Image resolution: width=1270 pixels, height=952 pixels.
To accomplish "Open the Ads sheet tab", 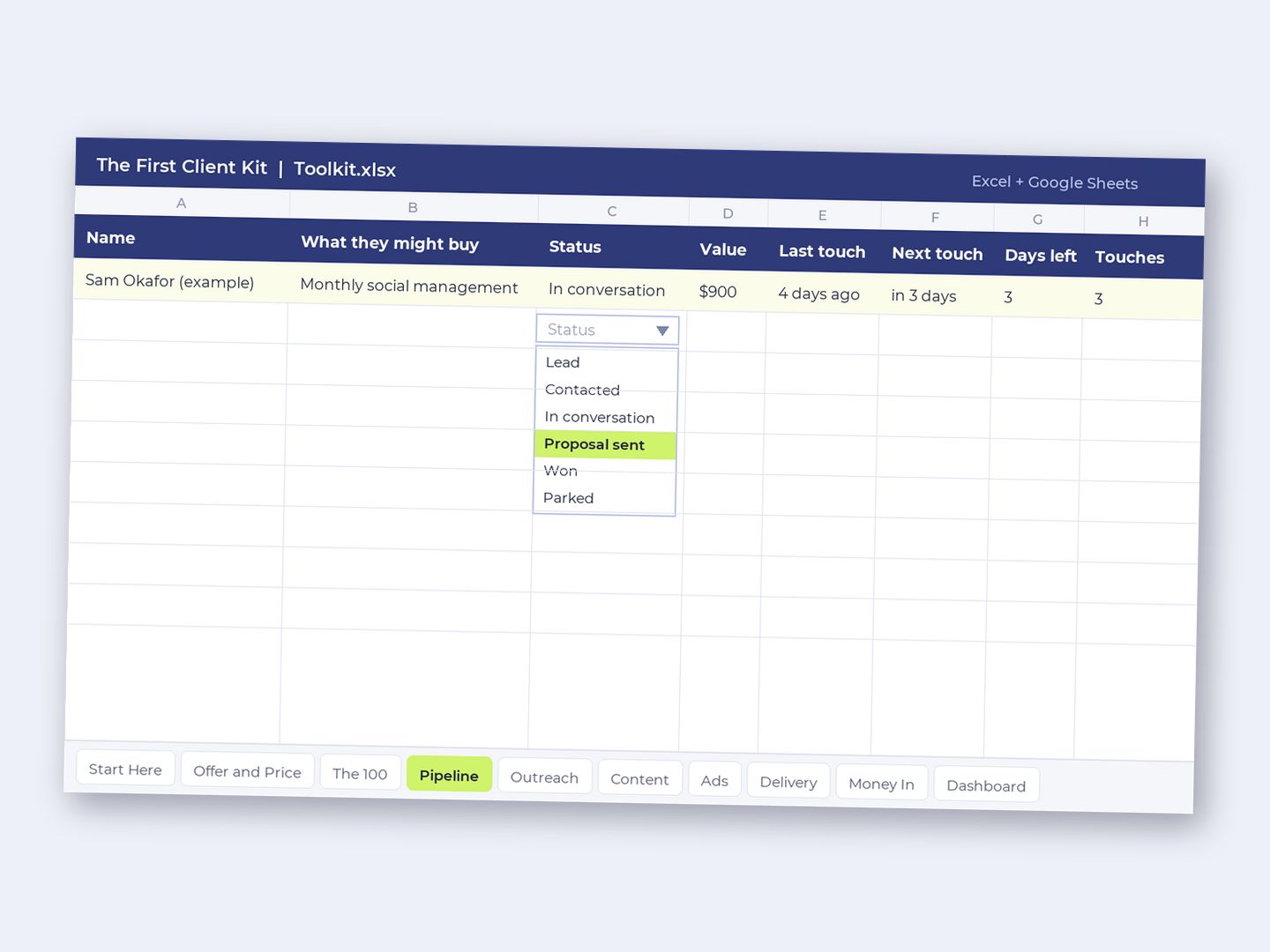I will [x=714, y=781].
